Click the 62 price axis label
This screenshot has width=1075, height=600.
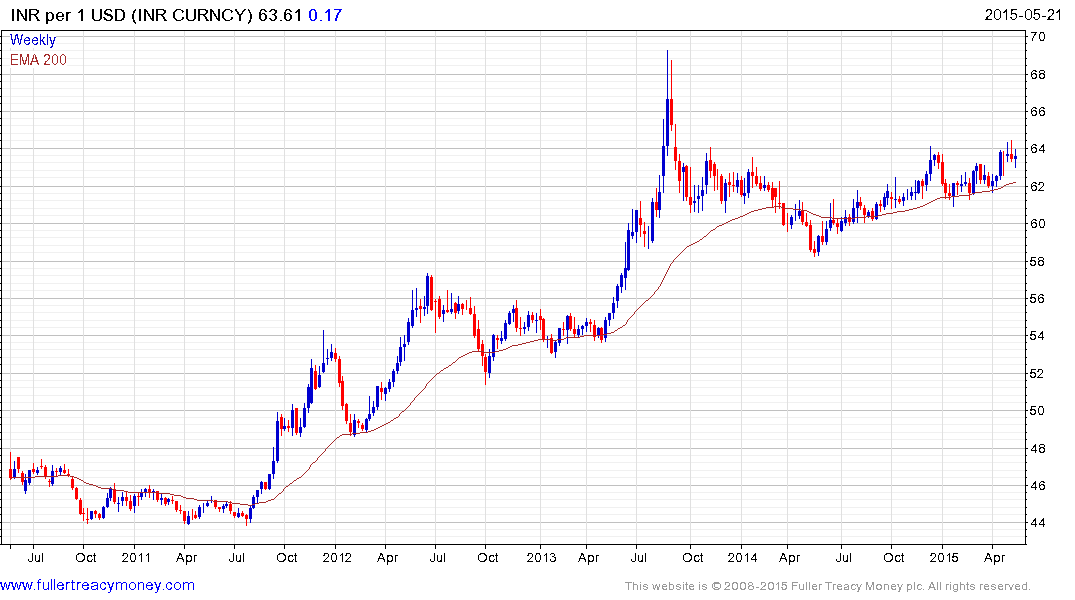click(x=1038, y=187)
